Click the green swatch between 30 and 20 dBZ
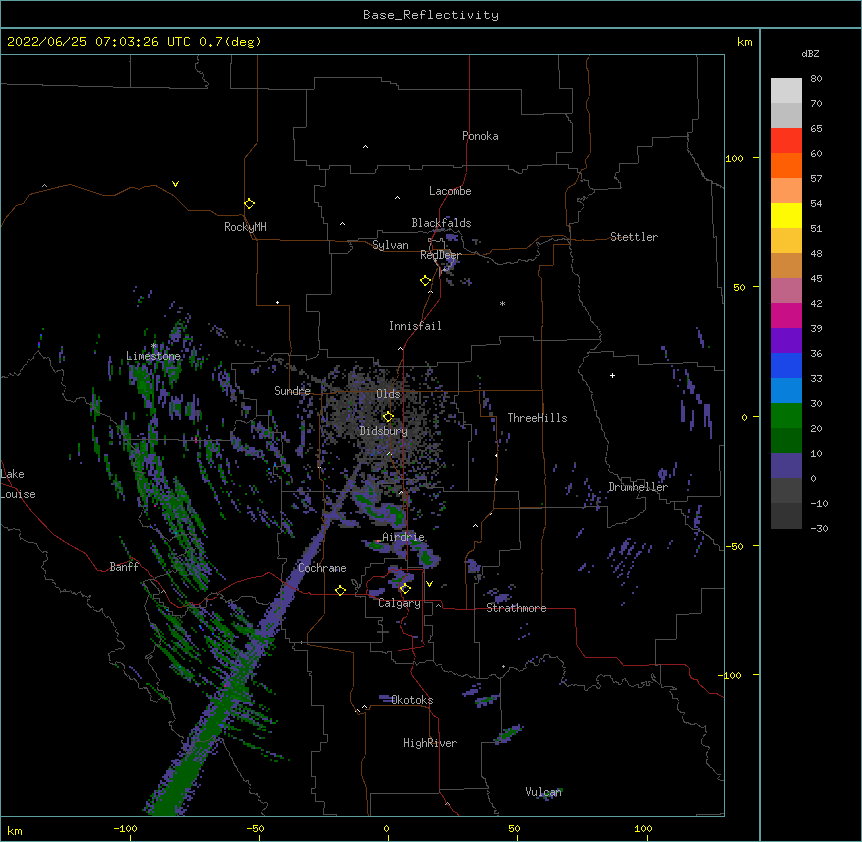The width and height of the screenshot is (862, 842). click(786, 416)
